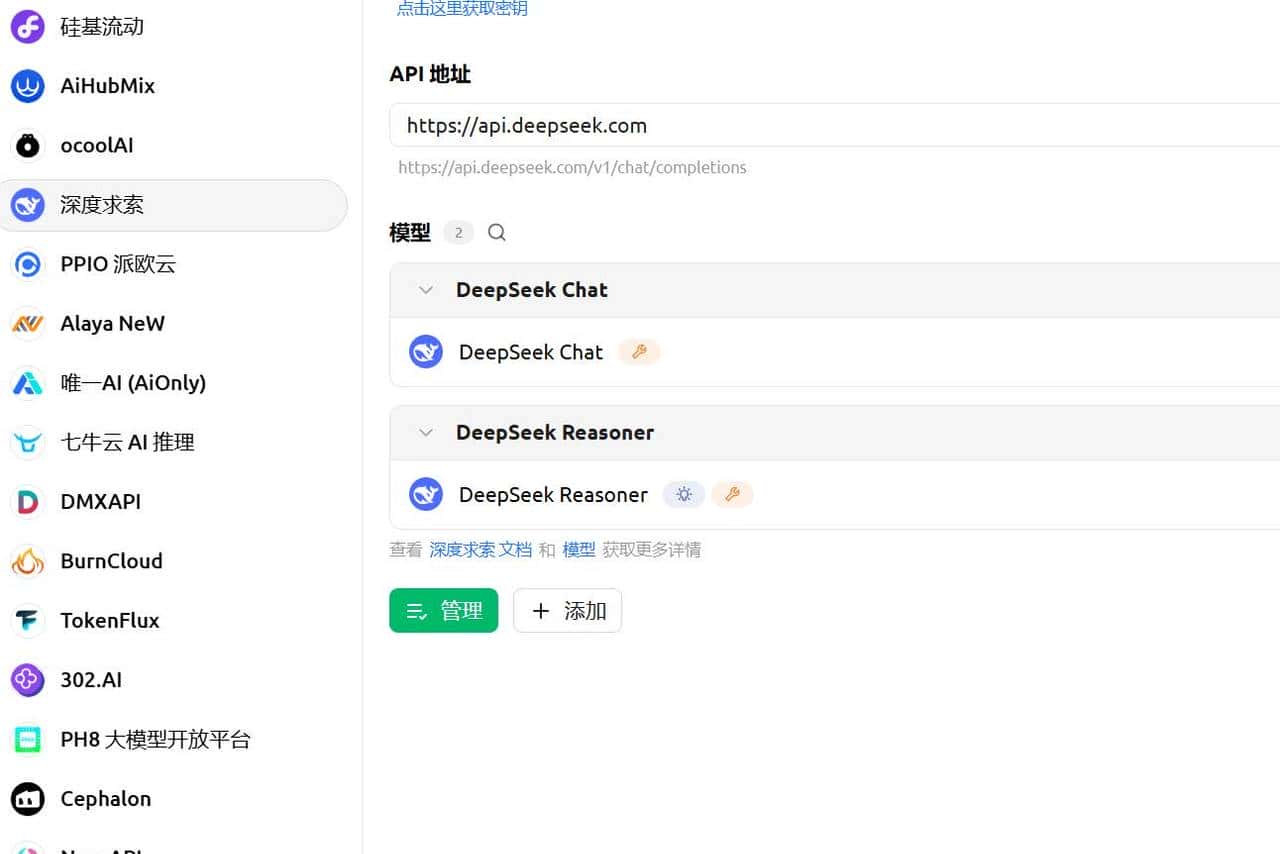The height and width of the screenshot is (854, 1280).
Task: Collapse the DeepSeek Reasoner model group
Action: [425, 432]
